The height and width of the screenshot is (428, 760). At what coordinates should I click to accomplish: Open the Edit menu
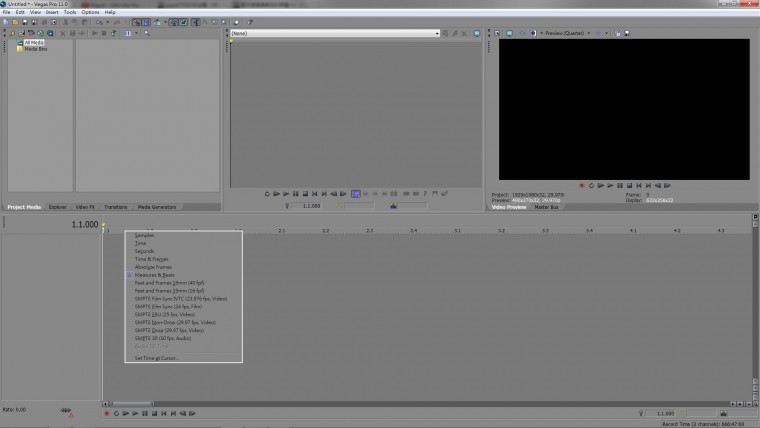tap(20, 12)
